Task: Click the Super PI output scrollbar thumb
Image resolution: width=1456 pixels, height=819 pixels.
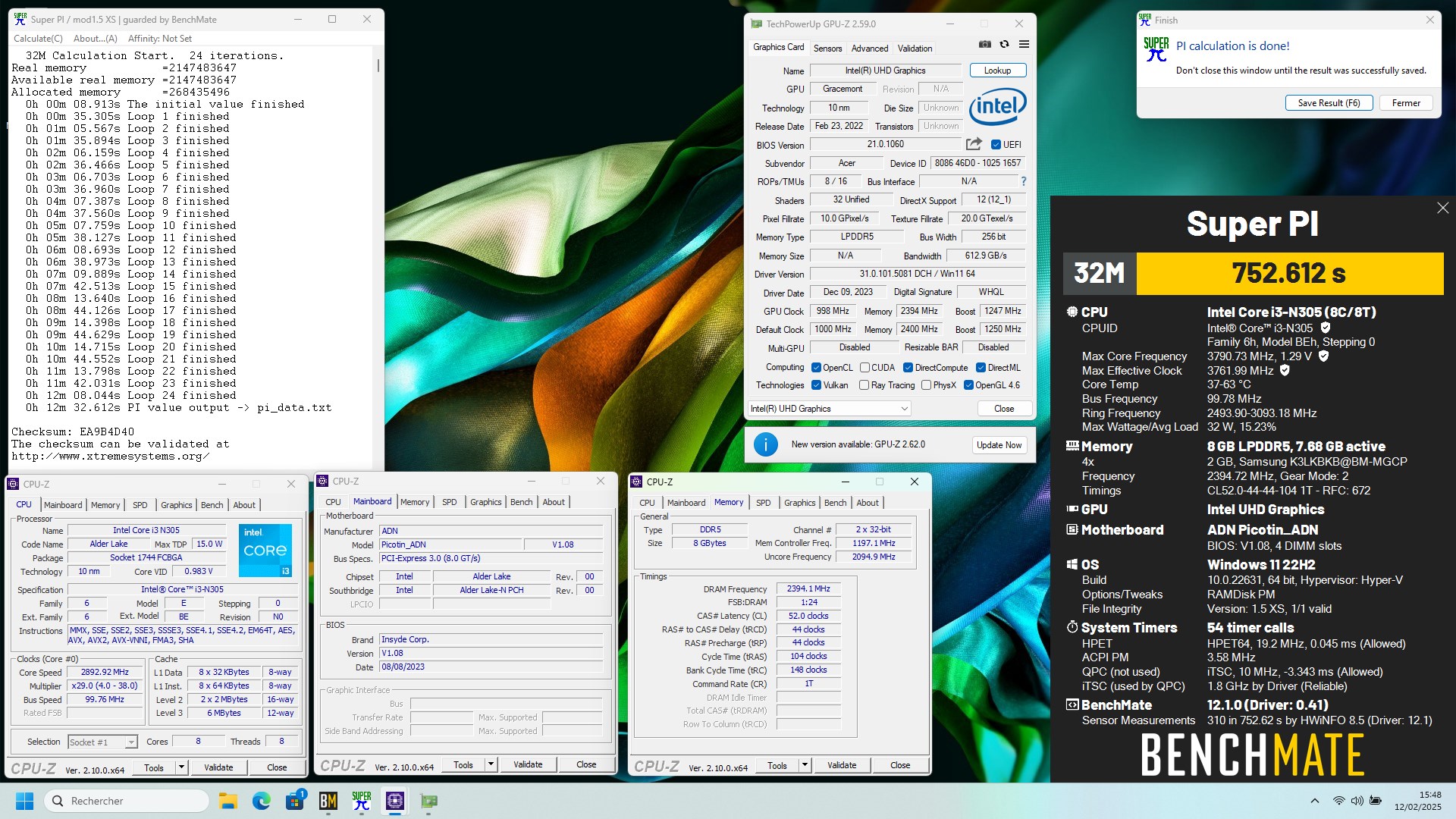Action: [378, 65]
